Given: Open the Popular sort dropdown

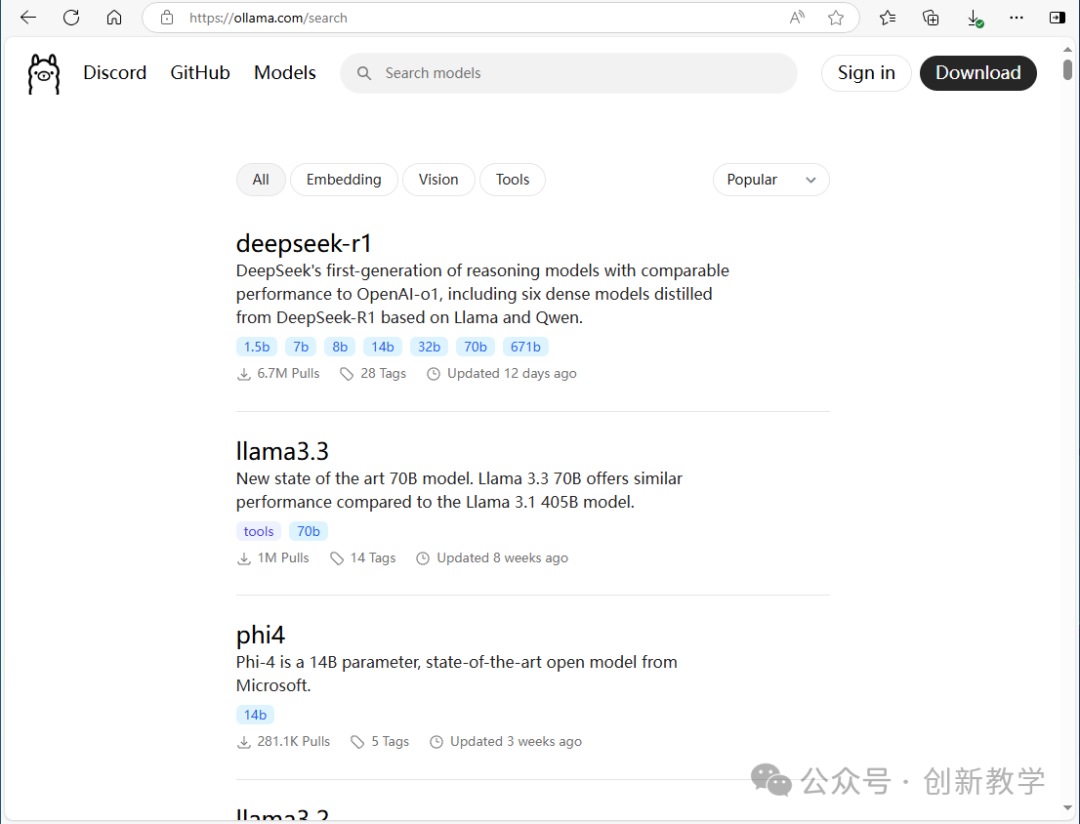Looking at the screenshot, I should point(771,180).
